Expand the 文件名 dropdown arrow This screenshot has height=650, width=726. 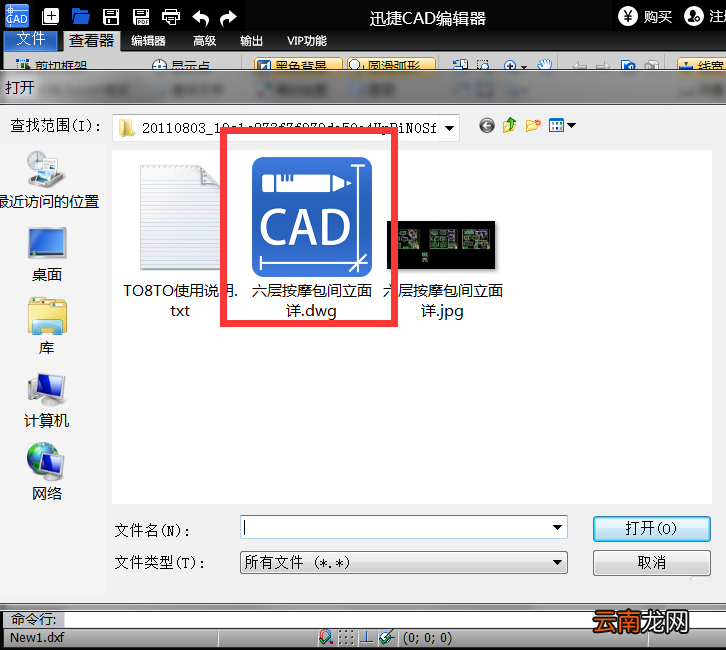[x=557, y=527]
